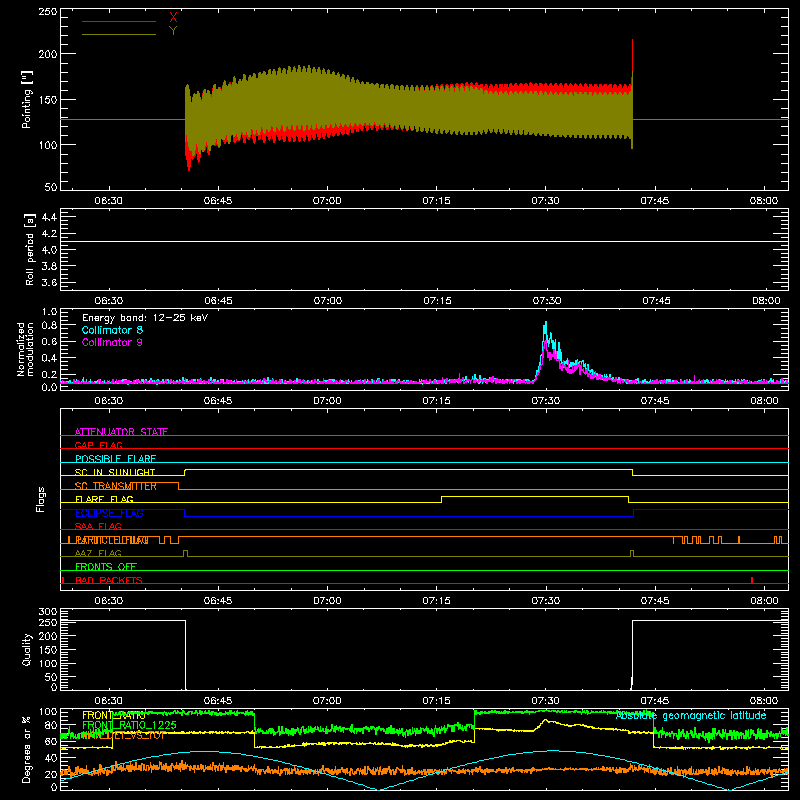The height and width of the screenshot is (800, 800).
Task: Click the 200 value on Pointing axis
Action: pyautogui.click(x=48, y=54)
